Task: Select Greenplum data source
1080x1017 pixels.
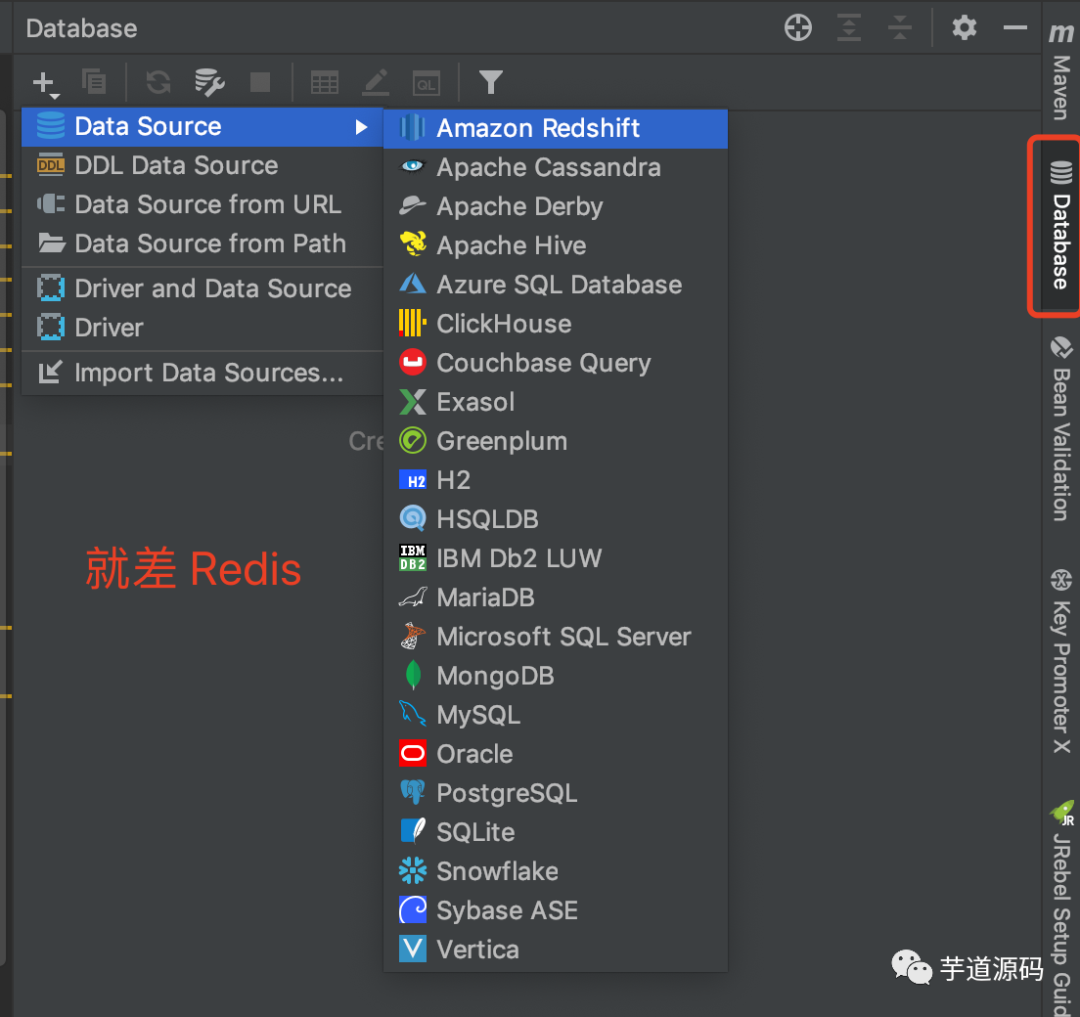Action: [555, 441]
